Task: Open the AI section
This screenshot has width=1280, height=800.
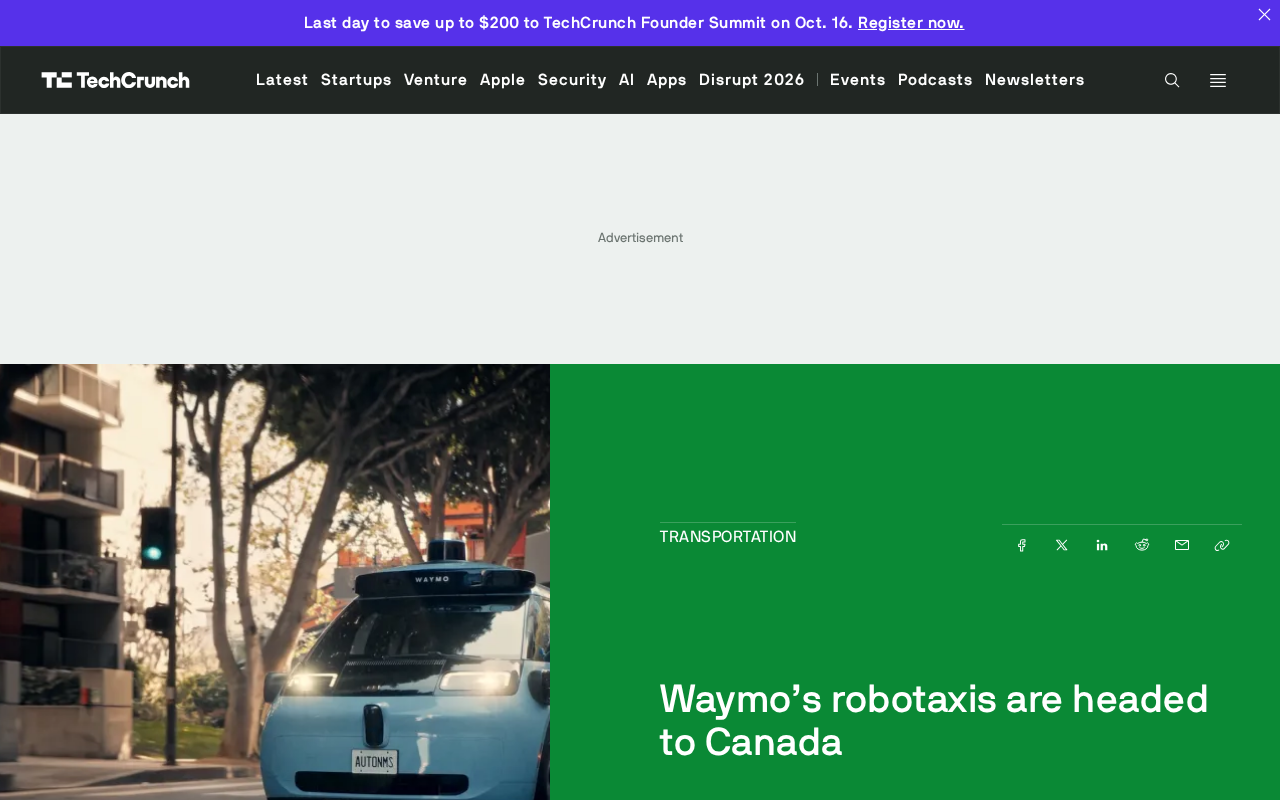Action: [x=627, y=79]
